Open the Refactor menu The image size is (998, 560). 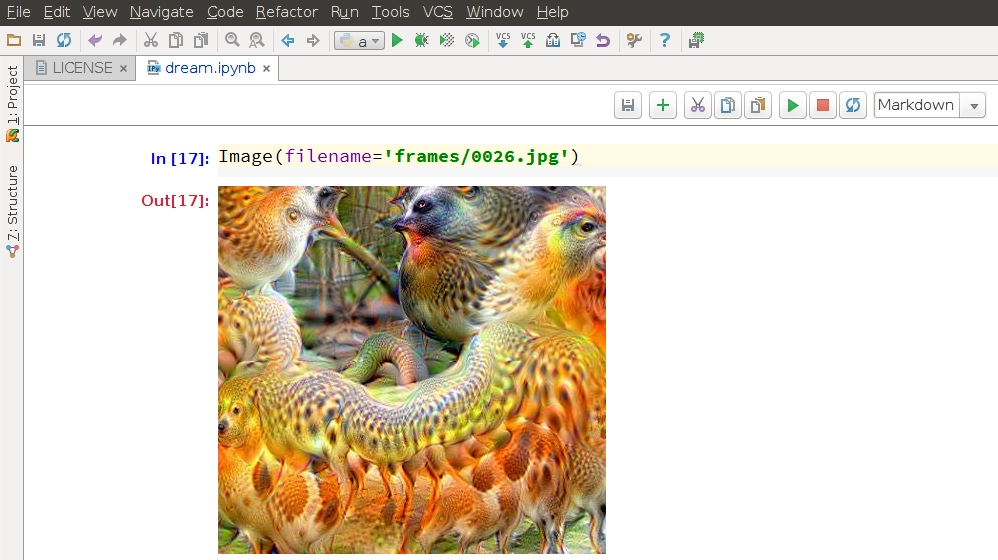coord(286,12)
